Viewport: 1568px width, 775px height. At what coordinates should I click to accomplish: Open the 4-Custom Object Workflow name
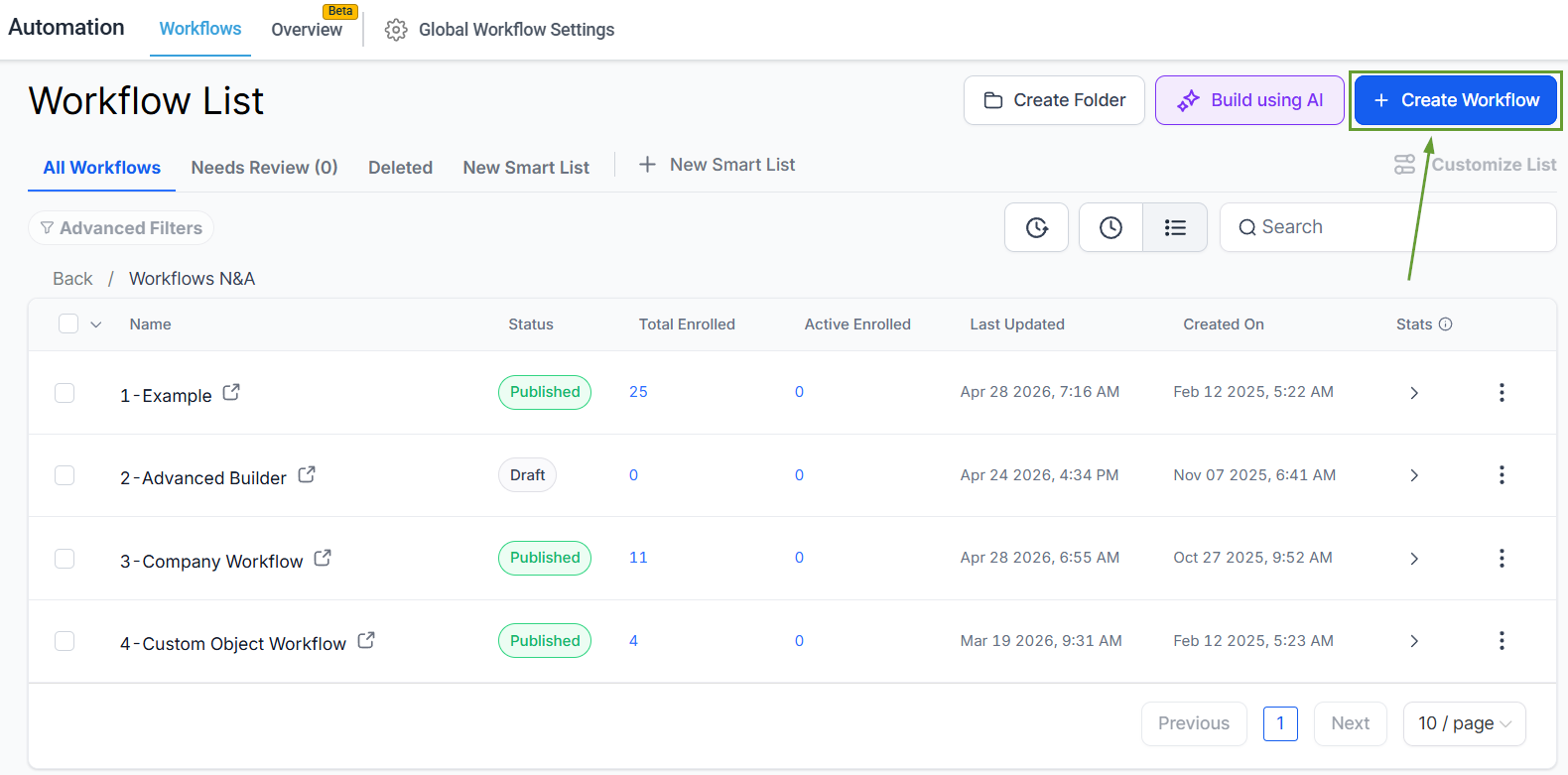233,644
